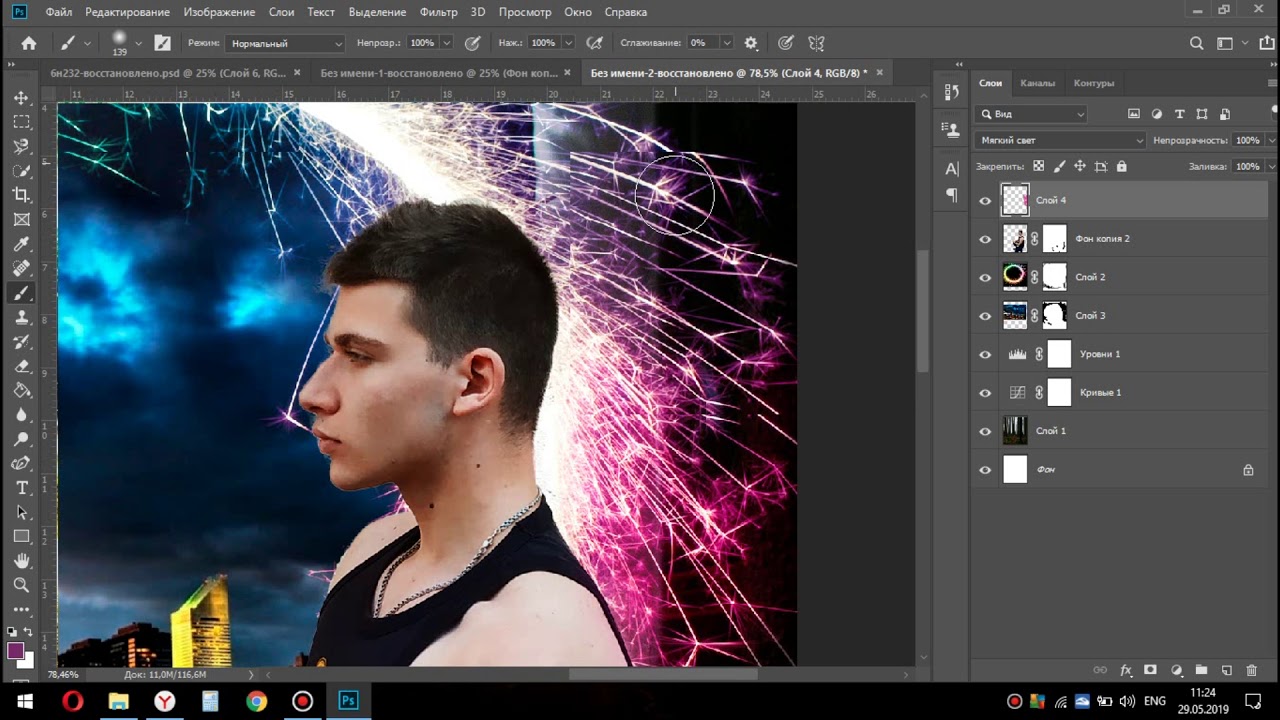
Task: Open layer effects fx menu
Action: pyautogui.click(x=1125, y=670)
